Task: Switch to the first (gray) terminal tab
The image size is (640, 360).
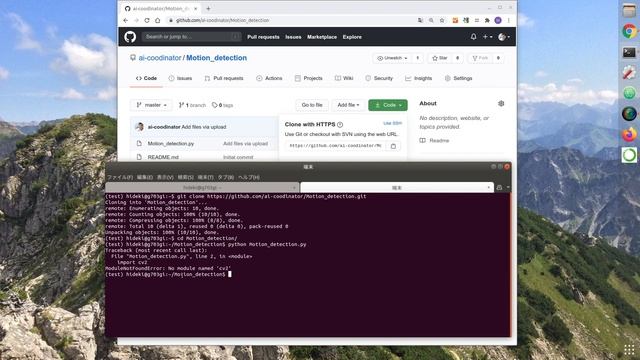Action: 202,187
